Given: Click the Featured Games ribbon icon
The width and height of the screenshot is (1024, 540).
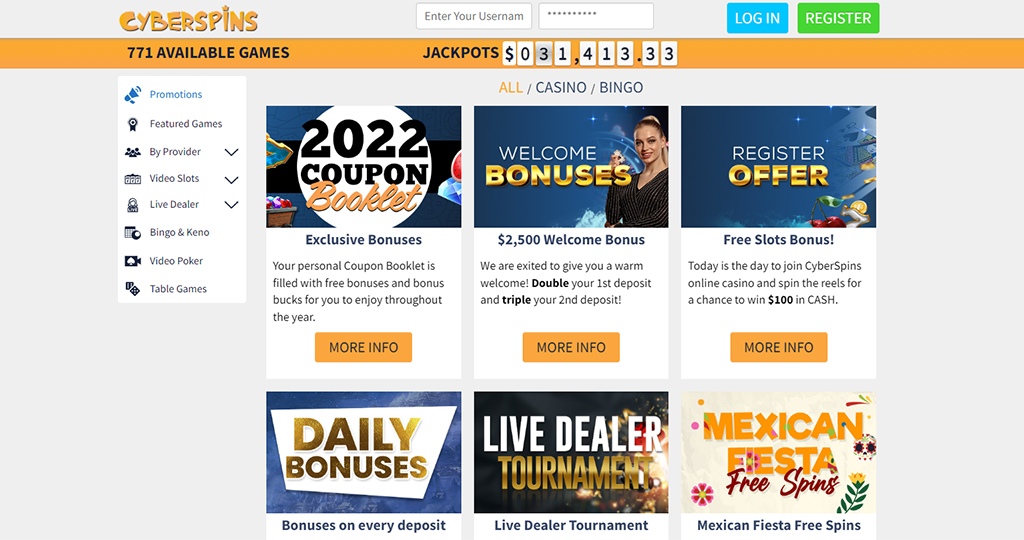Looking at the screenshot, I should coord(133,124).
